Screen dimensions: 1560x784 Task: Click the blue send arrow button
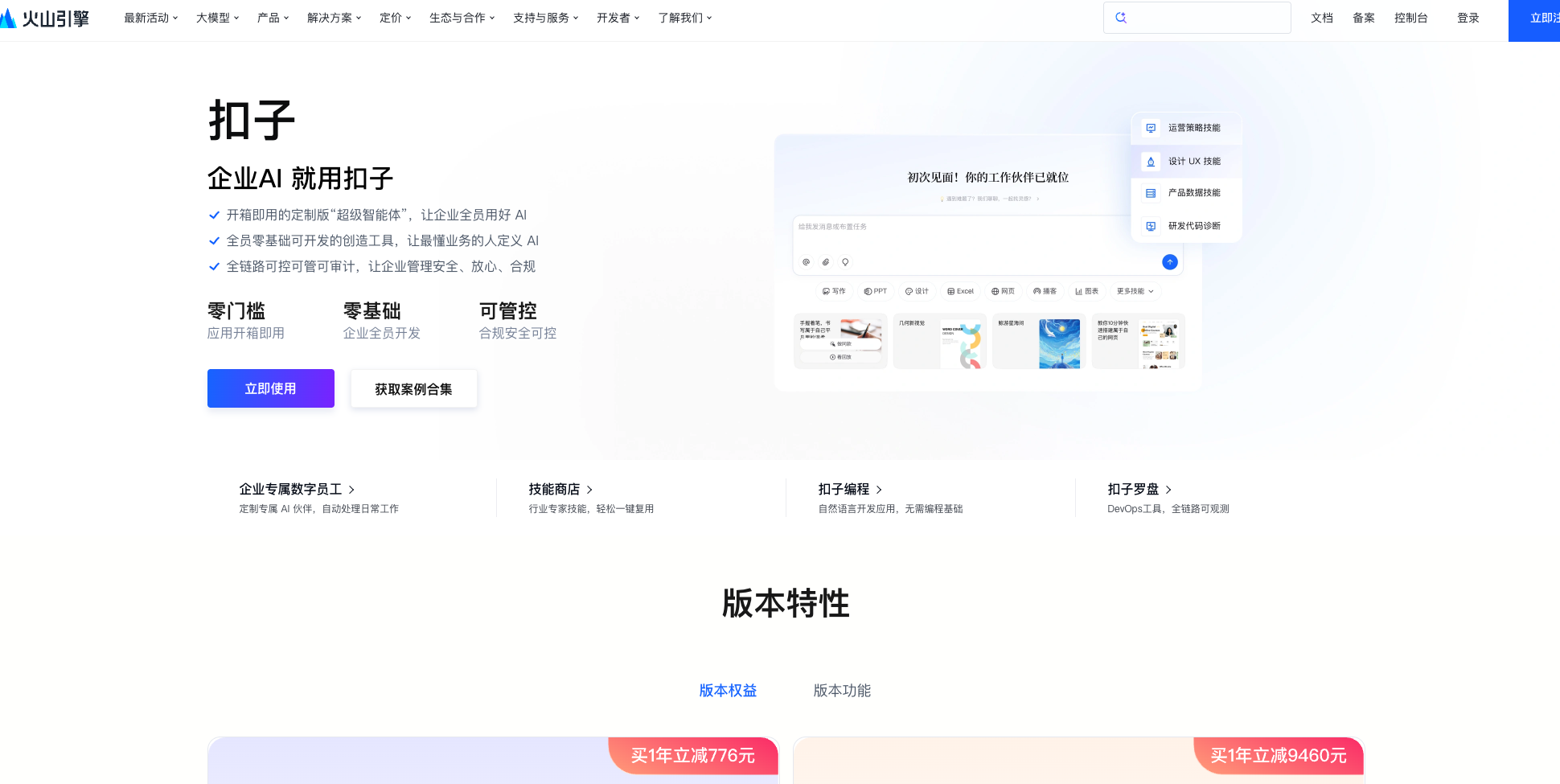[1170, 262]
